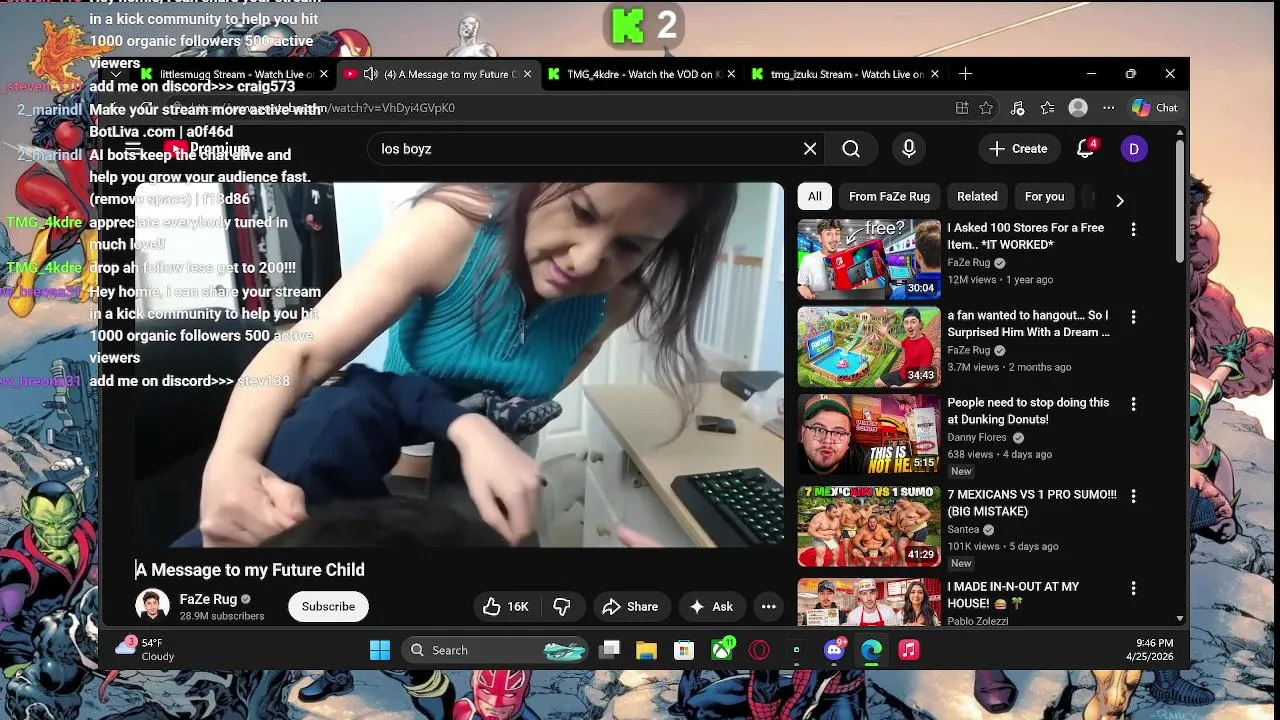
Task: Open the browser profile icon
Action: 1078,108
